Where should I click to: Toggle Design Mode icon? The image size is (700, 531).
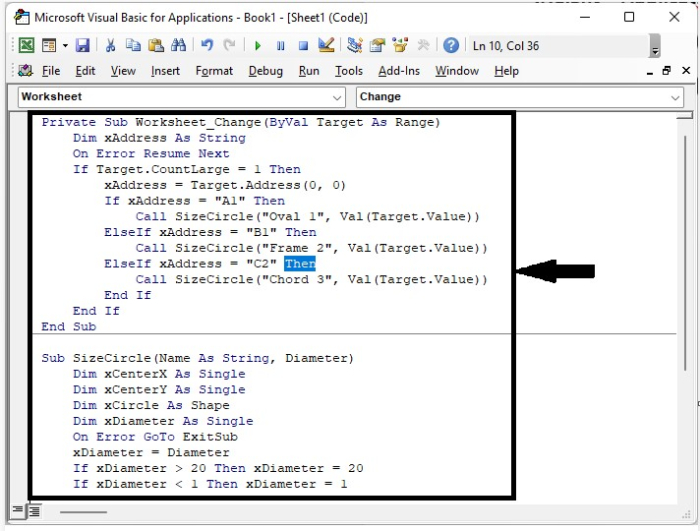[x=326, y=46]
